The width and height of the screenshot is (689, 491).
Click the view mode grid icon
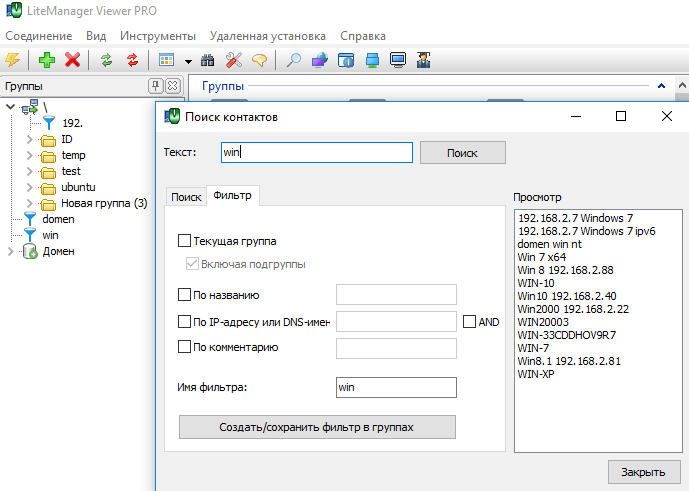click(167, 60)
